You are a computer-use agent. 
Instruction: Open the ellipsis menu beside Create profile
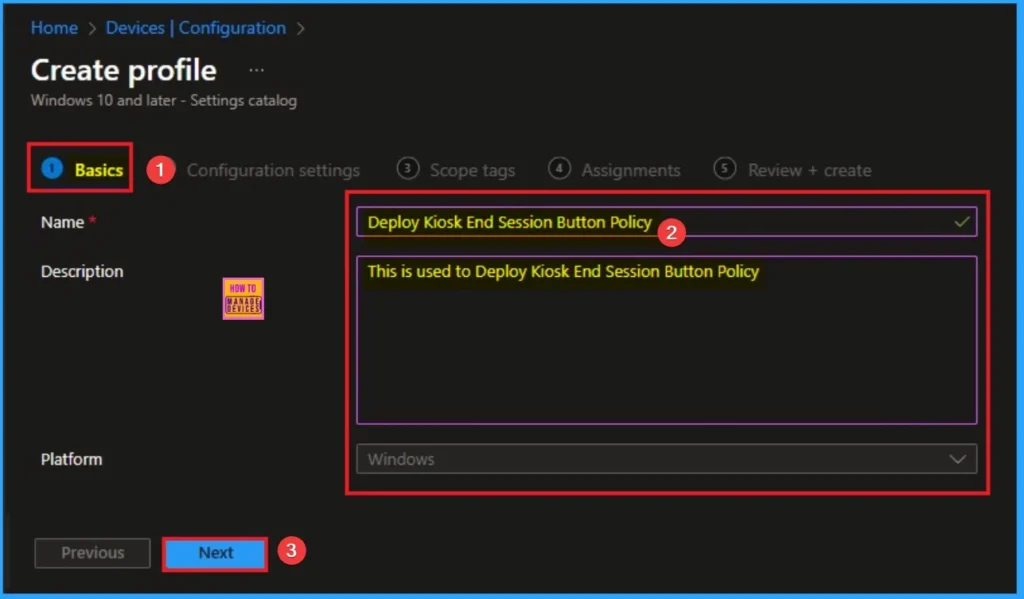point(257,71)
